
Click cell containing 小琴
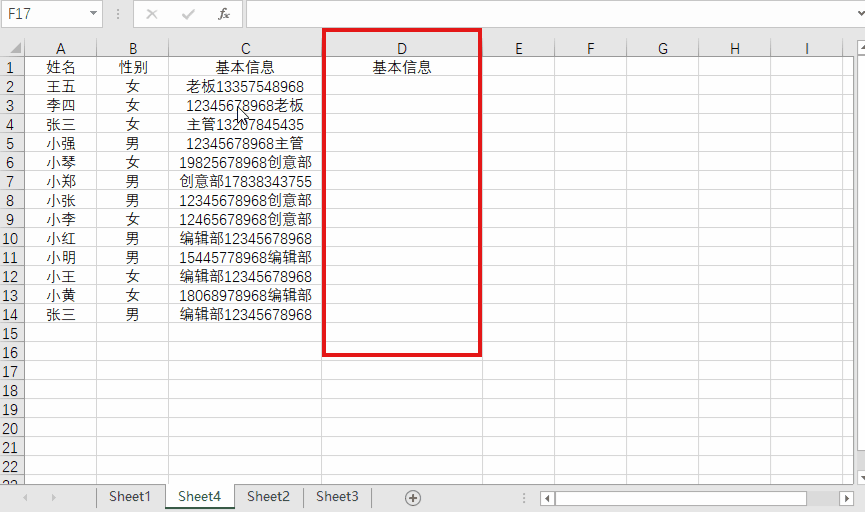61,162
